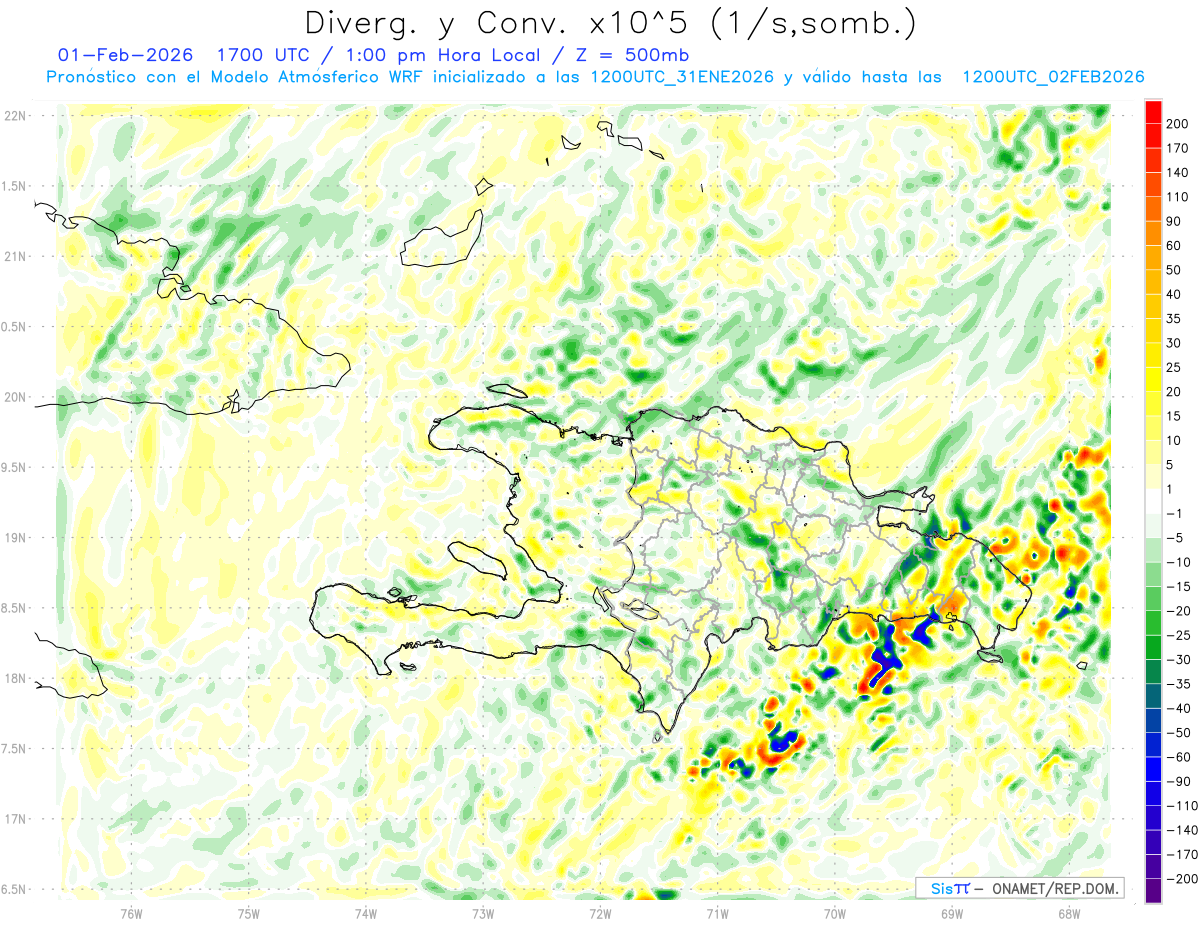Click the "6.5N" latitude label
Screen dimensions: 1200x927
click(15, 889)
